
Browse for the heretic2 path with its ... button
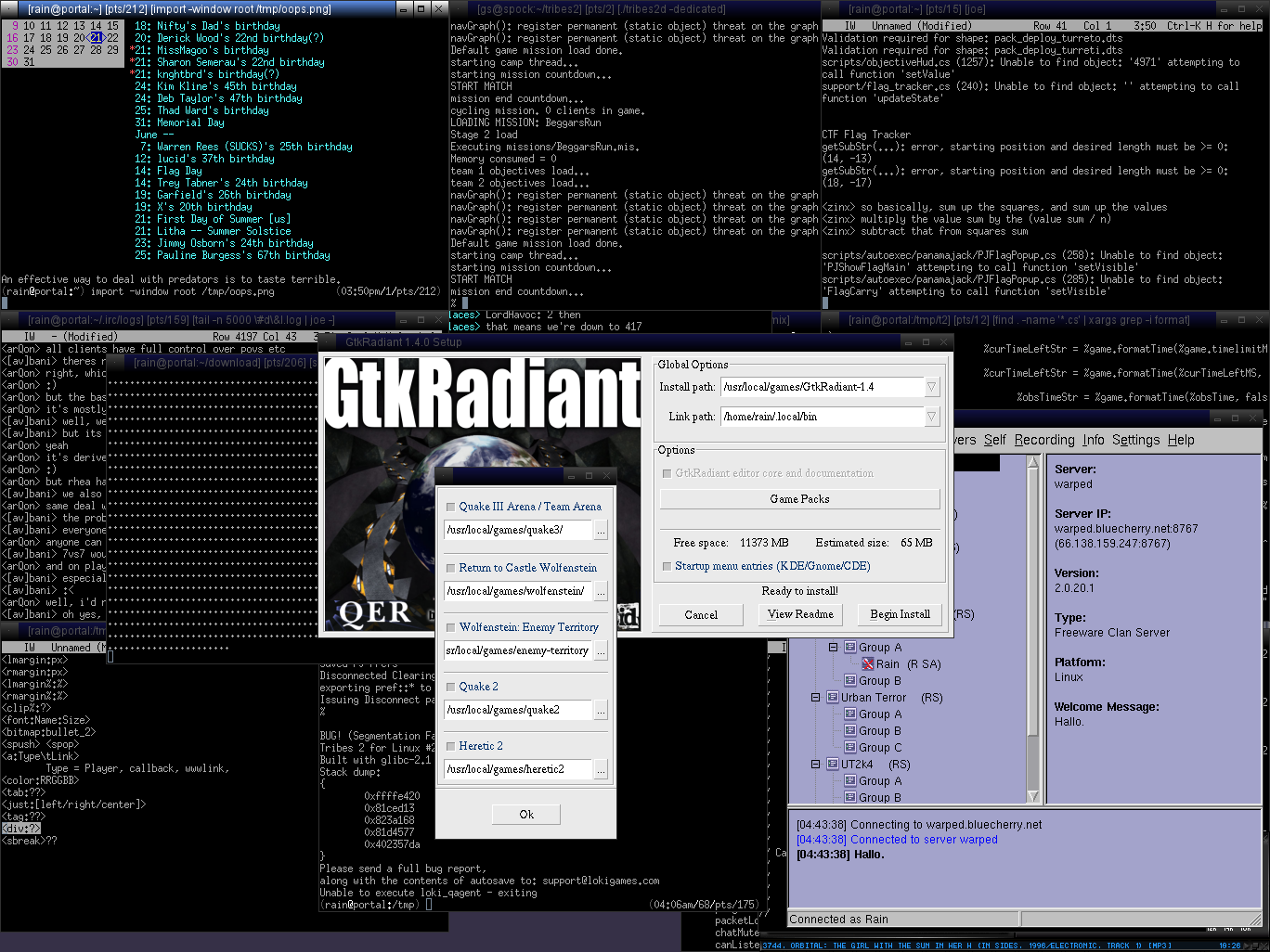click(x=601, y=769)
